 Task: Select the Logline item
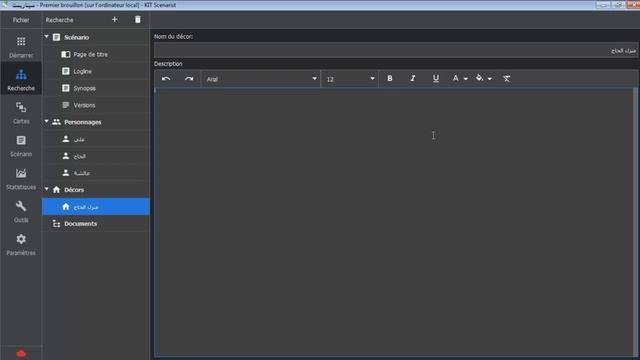96,71
